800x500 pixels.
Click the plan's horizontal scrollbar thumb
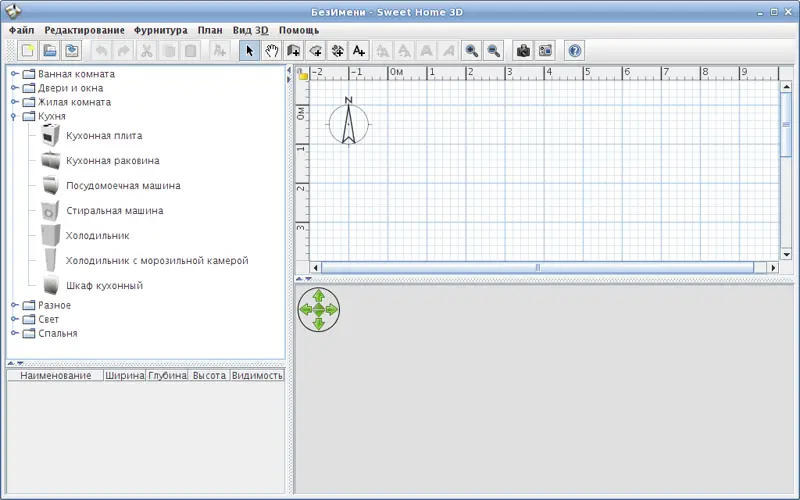coord(537,267)
